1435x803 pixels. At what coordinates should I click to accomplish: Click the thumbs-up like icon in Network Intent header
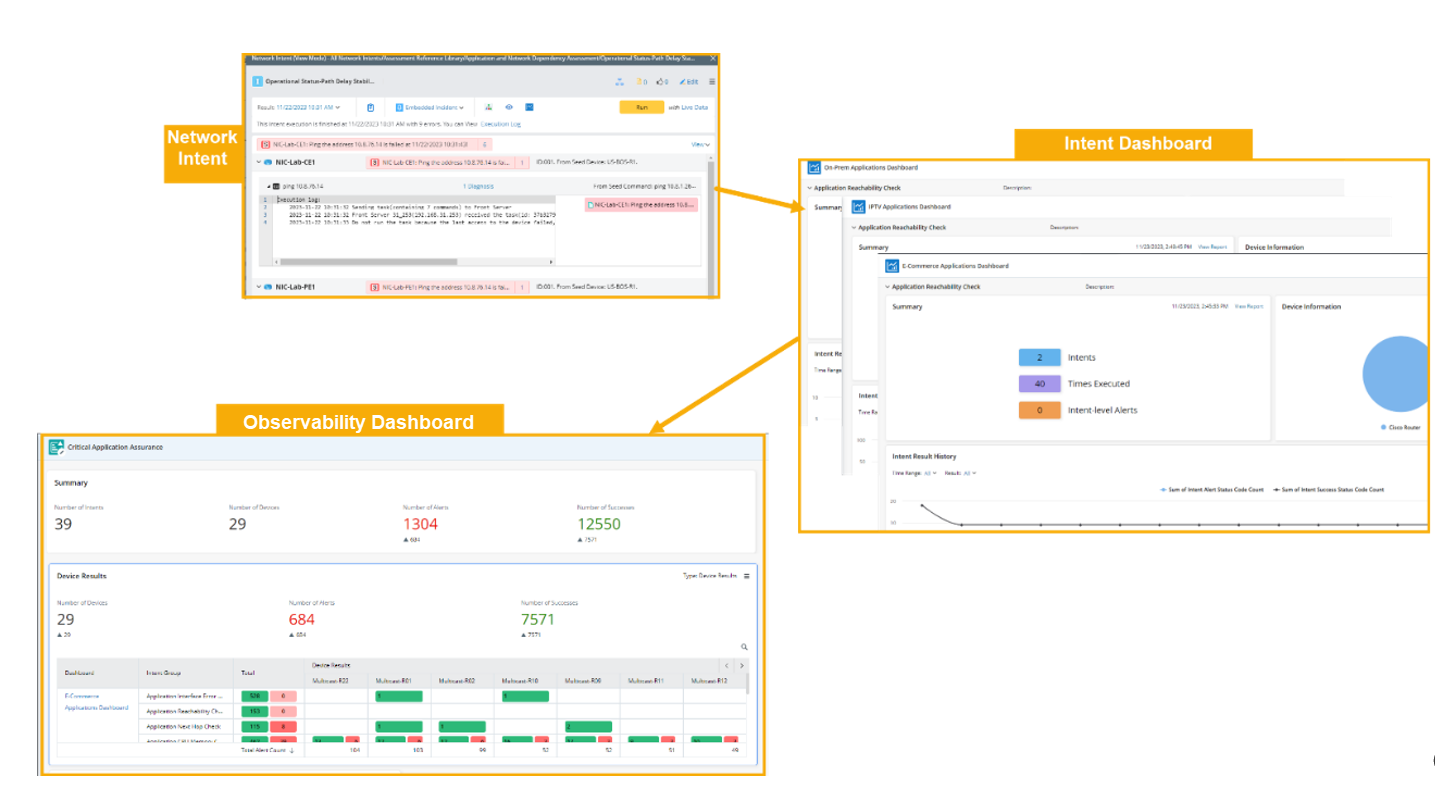[659, 82]
